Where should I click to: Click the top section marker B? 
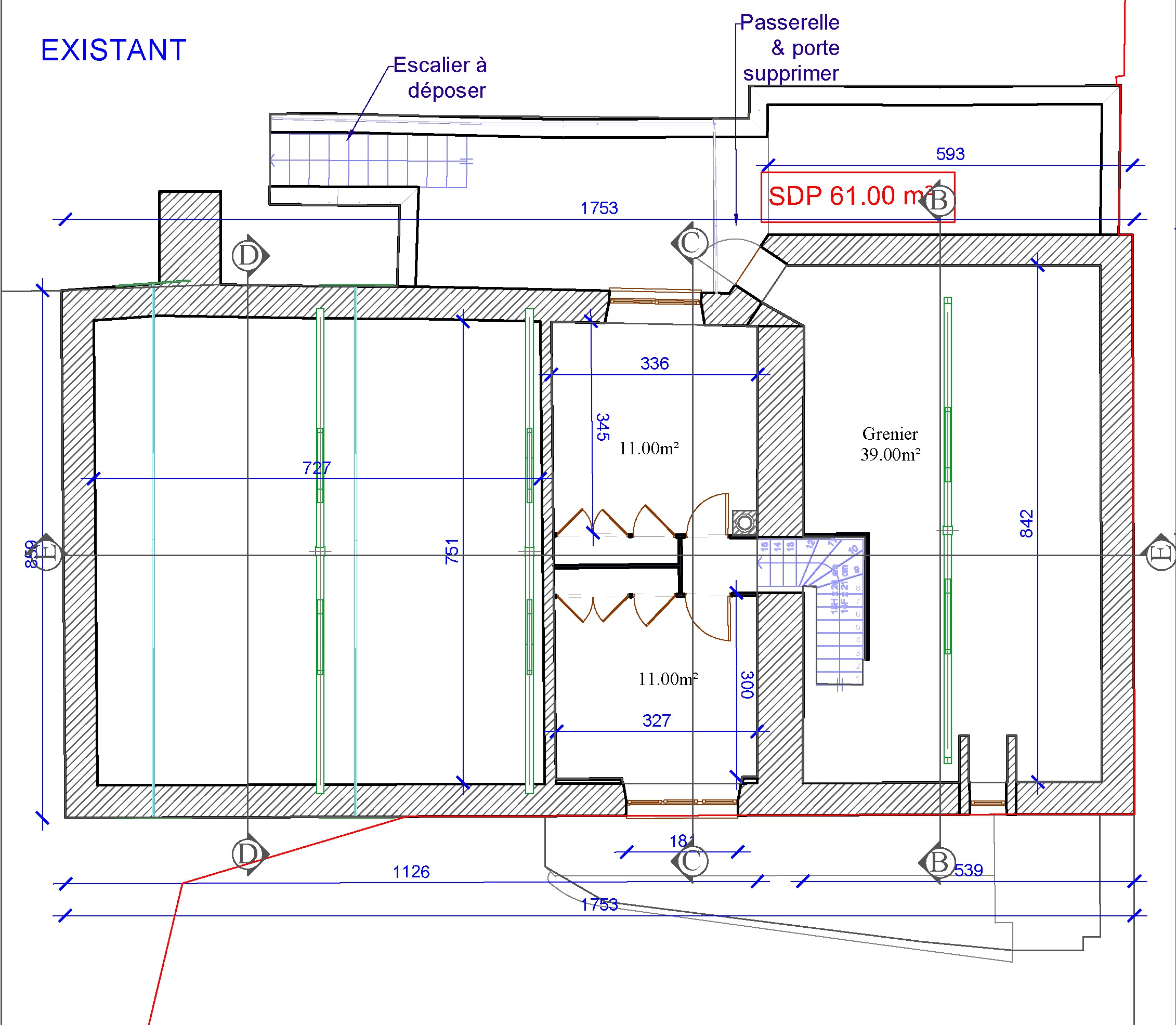940,201
